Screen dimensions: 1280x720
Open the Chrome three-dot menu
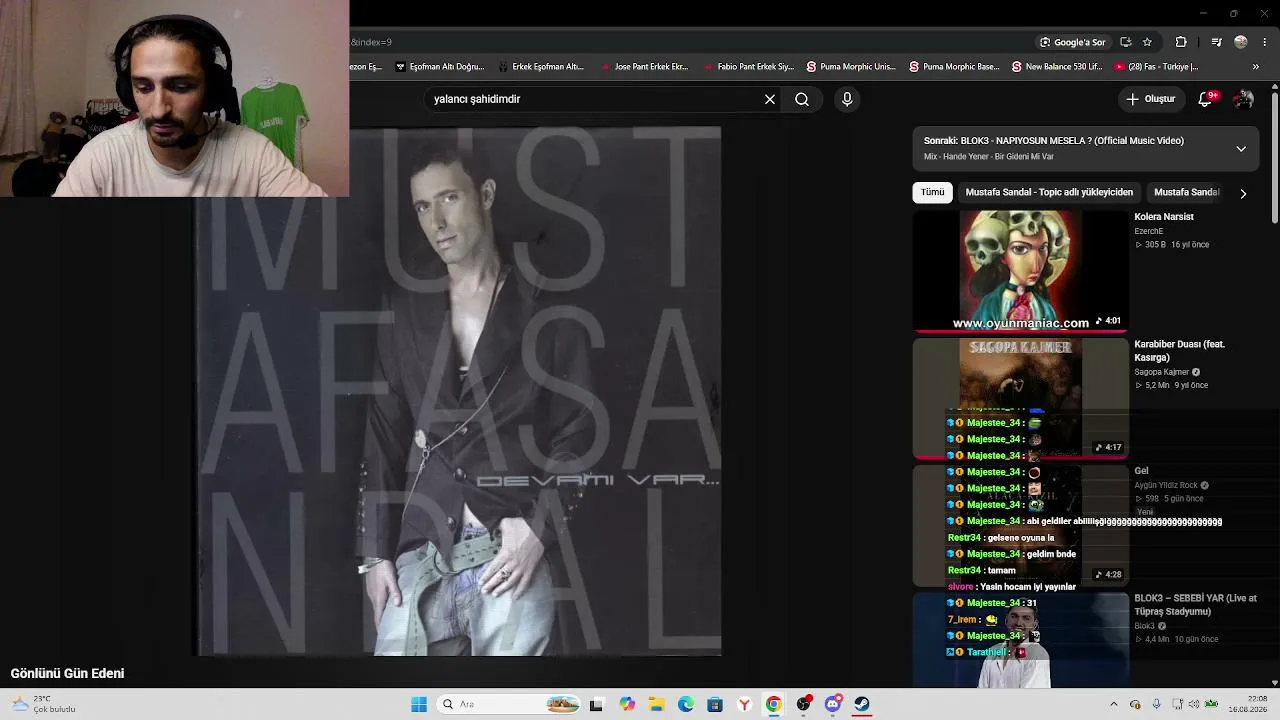point(1265,42)
